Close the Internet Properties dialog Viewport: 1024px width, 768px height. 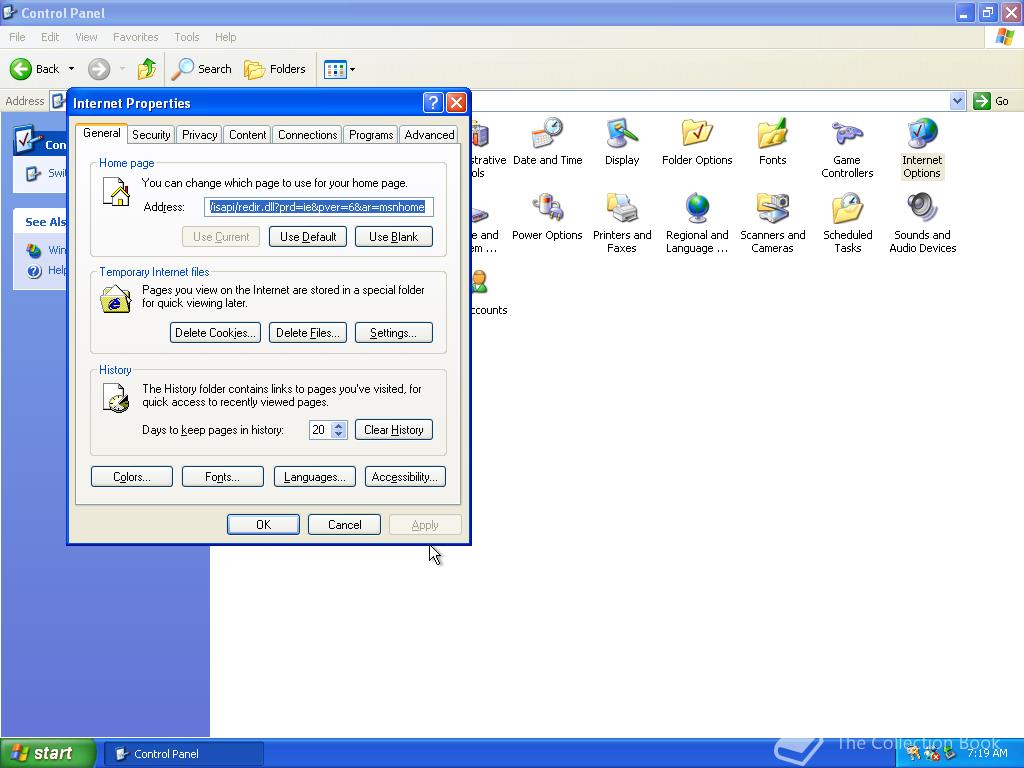(456, 103)
